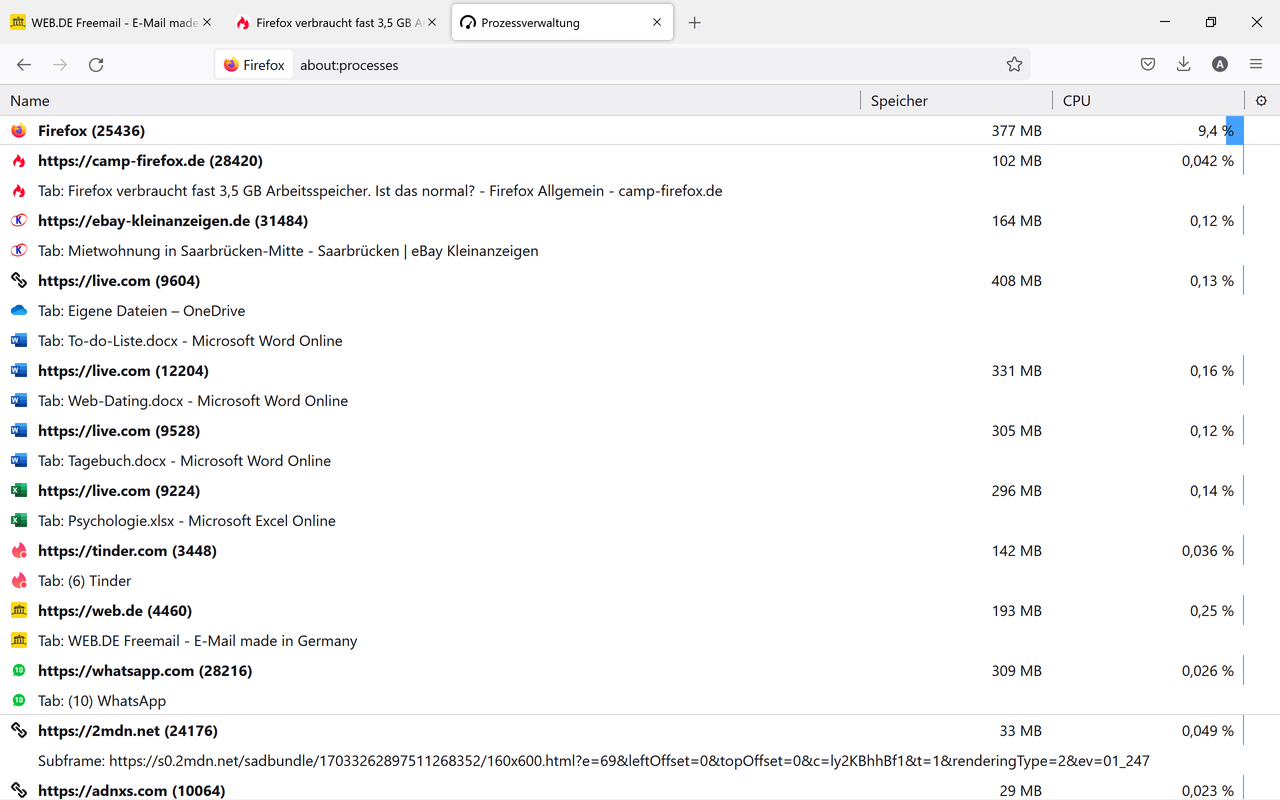Click the Tinder flame icon beside https://tinder.com (3448)

[x=18, y=551]
